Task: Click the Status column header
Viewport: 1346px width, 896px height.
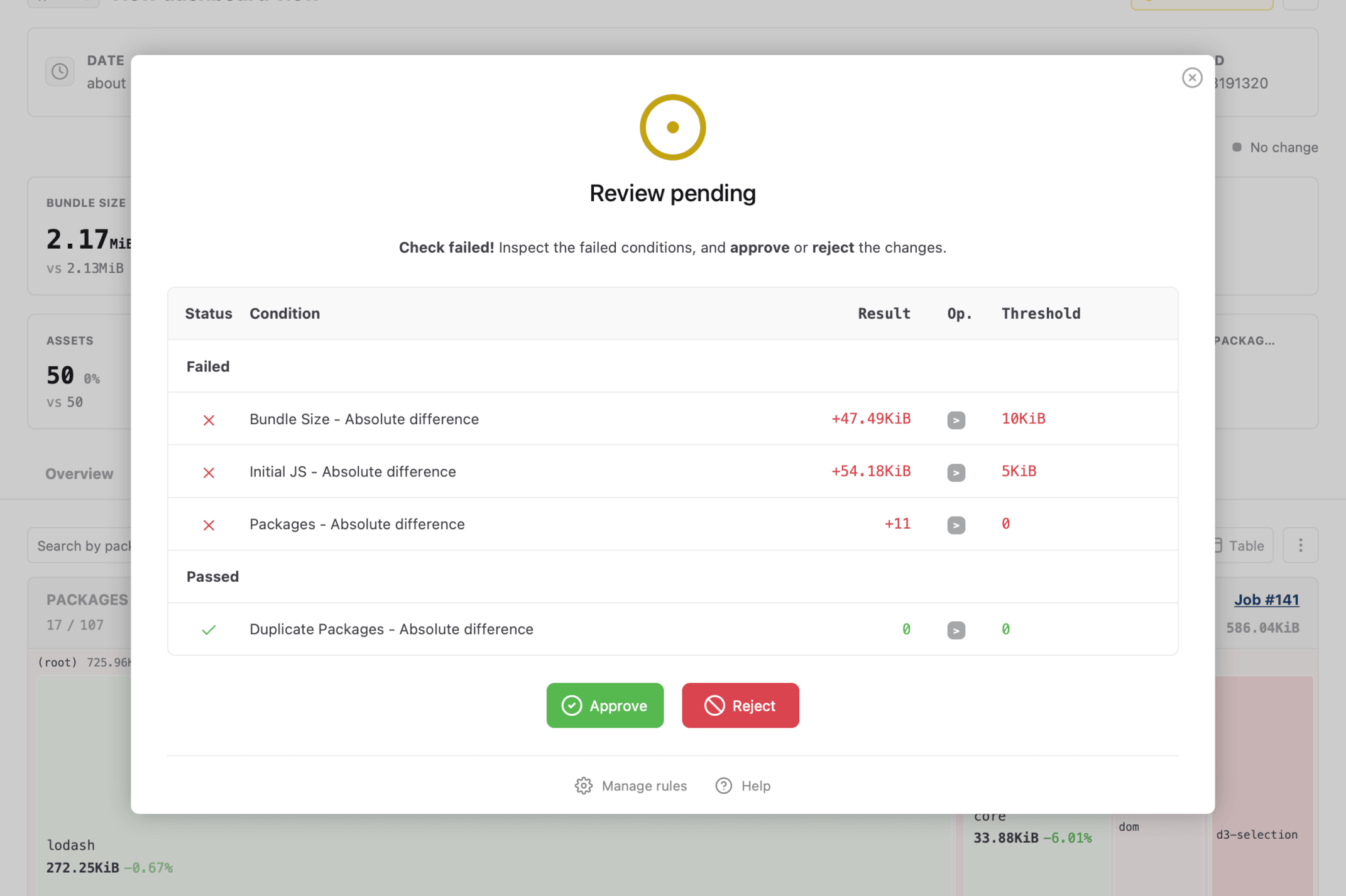Action: click(x=209, y=314)
